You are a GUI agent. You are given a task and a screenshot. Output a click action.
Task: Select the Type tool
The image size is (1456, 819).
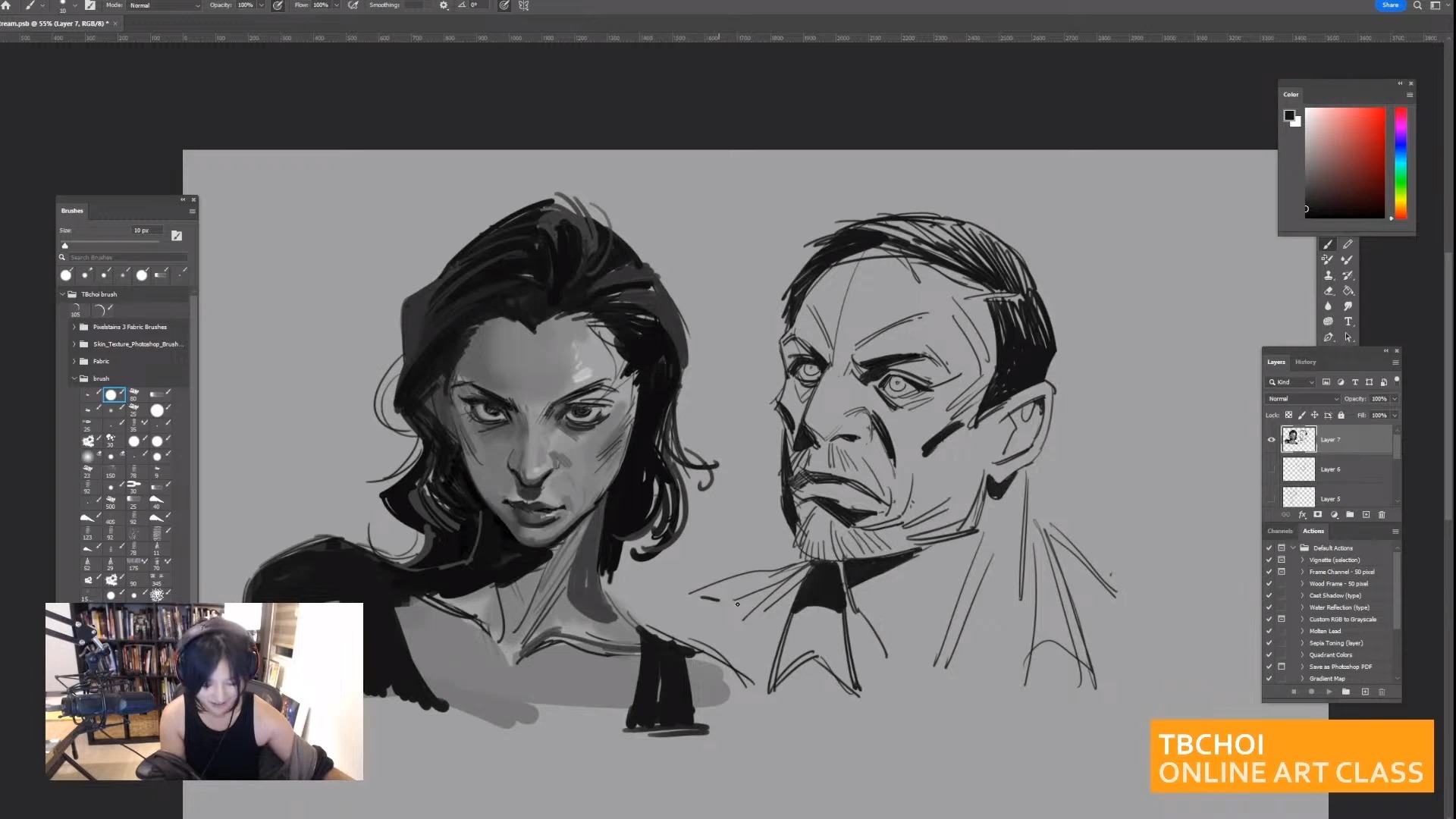1348,322
